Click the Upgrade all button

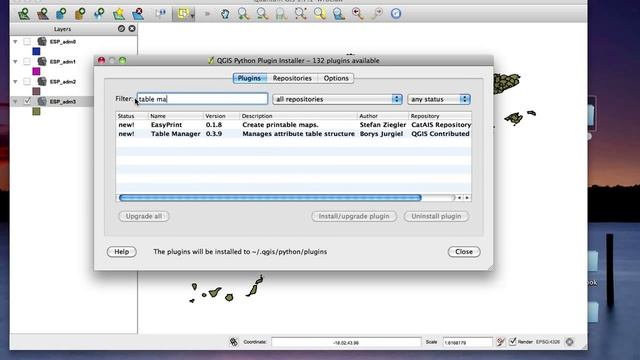pyautogui.click(x=144, y=216)
